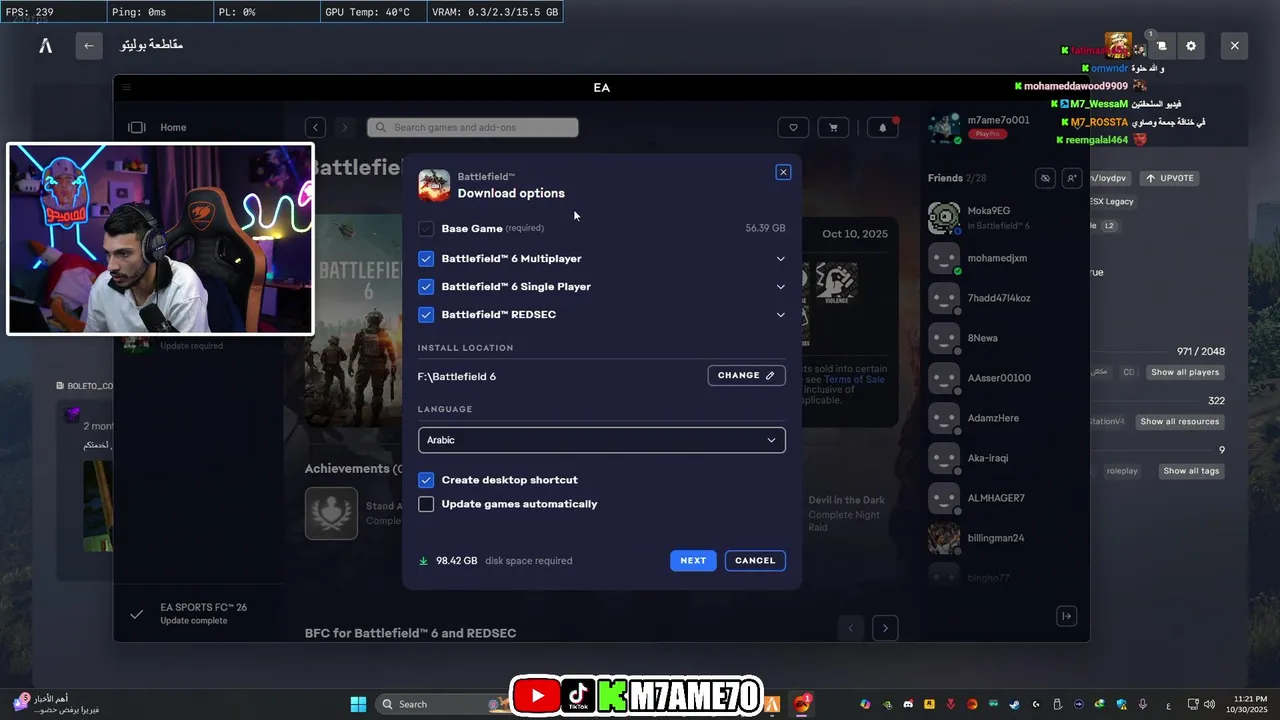Click the roleplay tag

(1122, 471)
